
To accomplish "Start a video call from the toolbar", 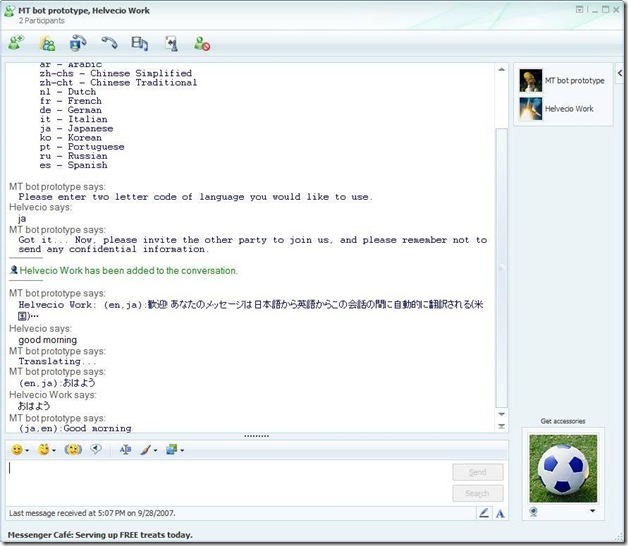I will coord(78,43).
